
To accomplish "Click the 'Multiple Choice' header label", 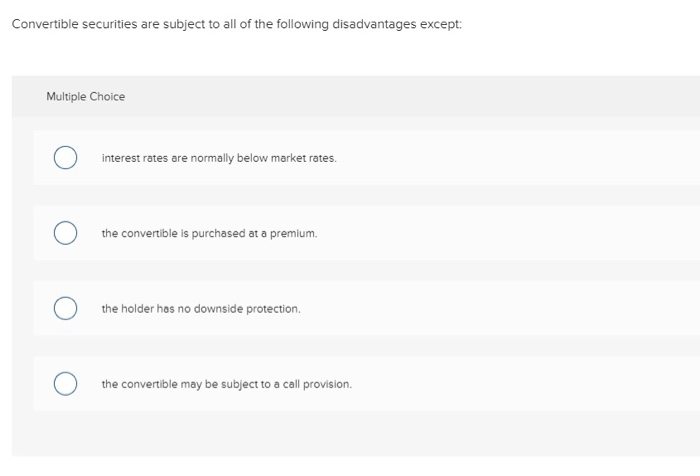I will click(x=86, y=96).
